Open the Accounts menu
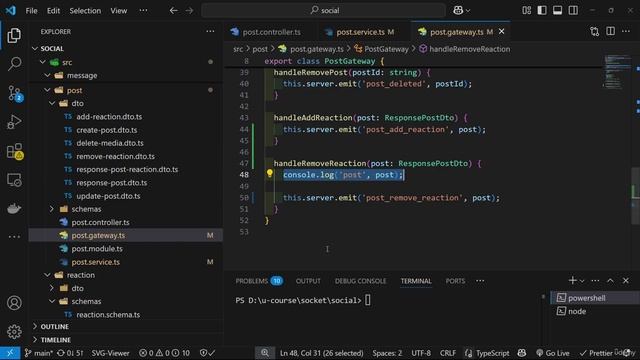The image size is (640, 360). tap(14, 303)
